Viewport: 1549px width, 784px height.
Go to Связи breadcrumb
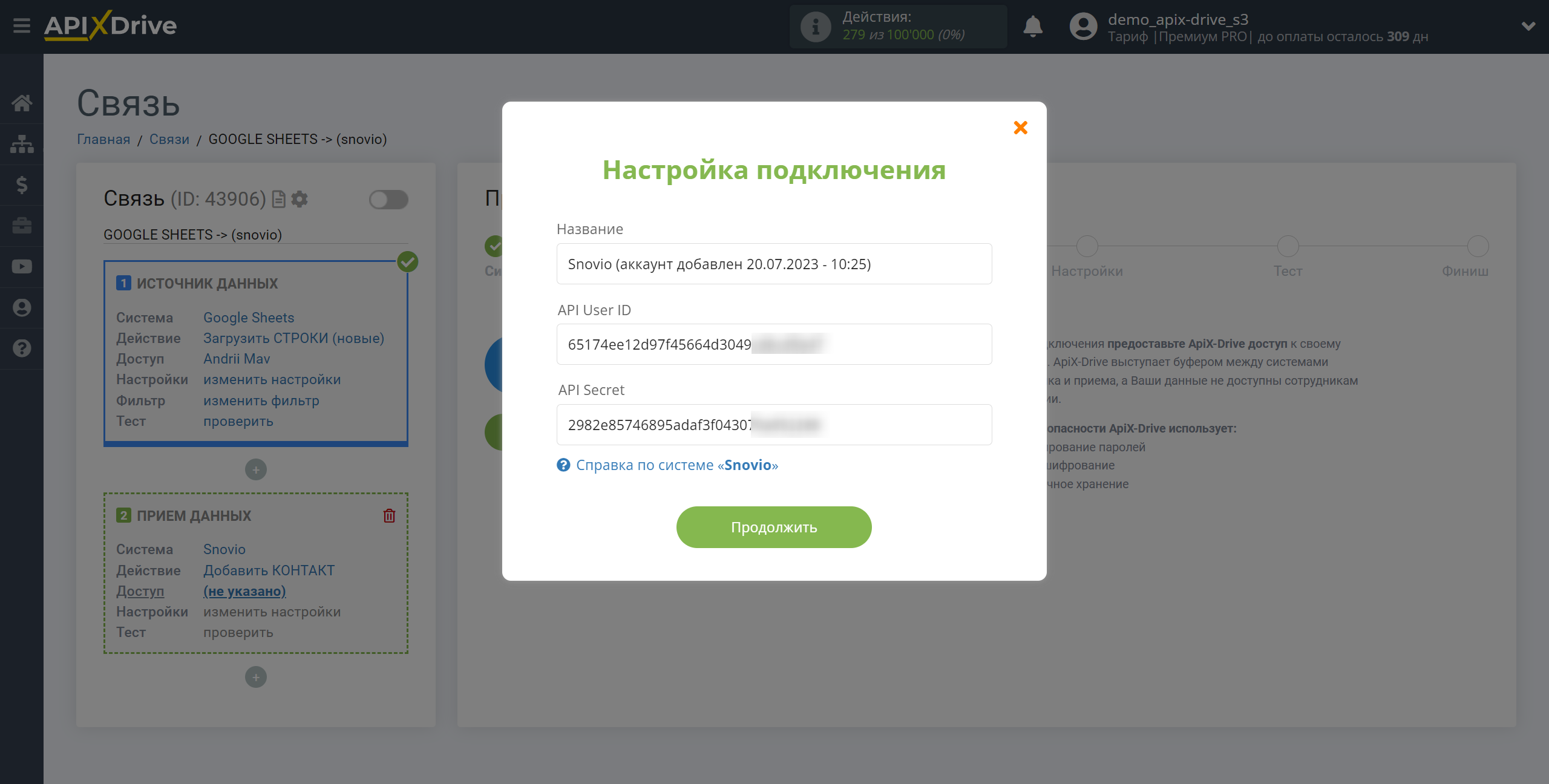pos(169,139)
